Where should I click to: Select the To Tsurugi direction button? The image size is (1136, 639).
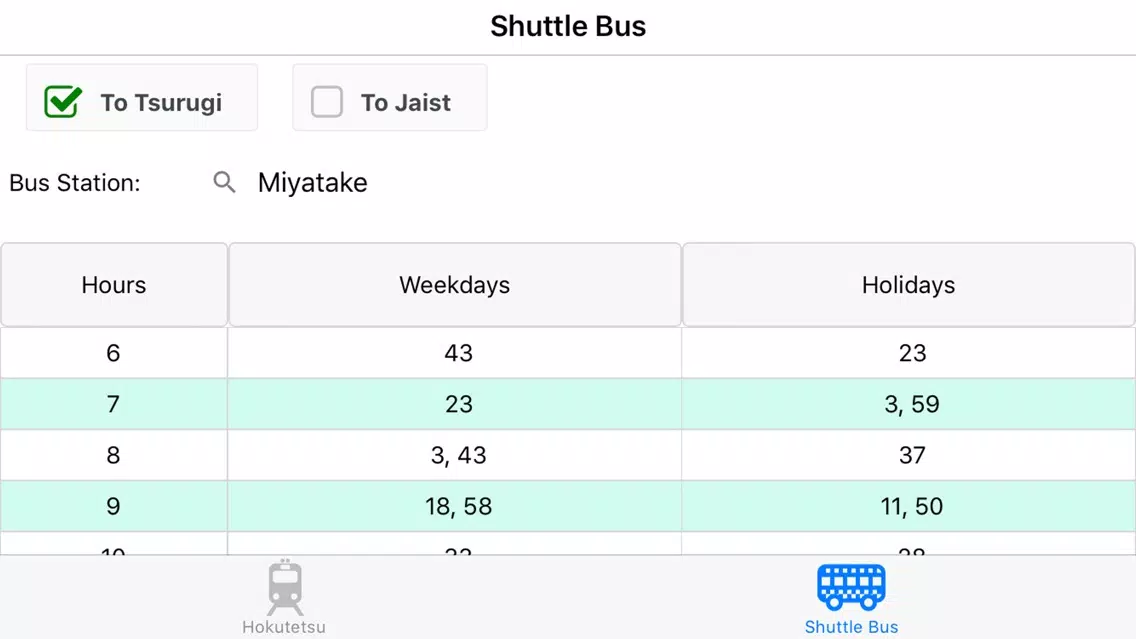click(142, 98)
